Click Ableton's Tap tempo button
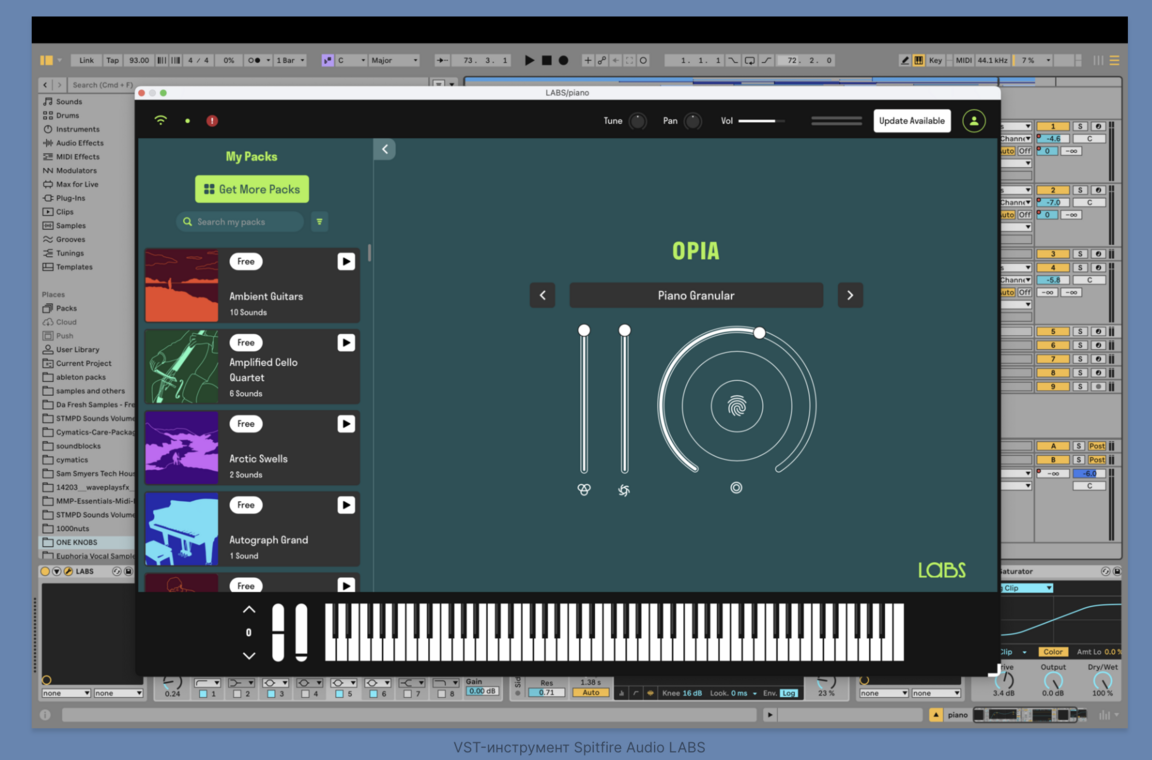This screenshot has height=760, width=1152. click(112, 60)
